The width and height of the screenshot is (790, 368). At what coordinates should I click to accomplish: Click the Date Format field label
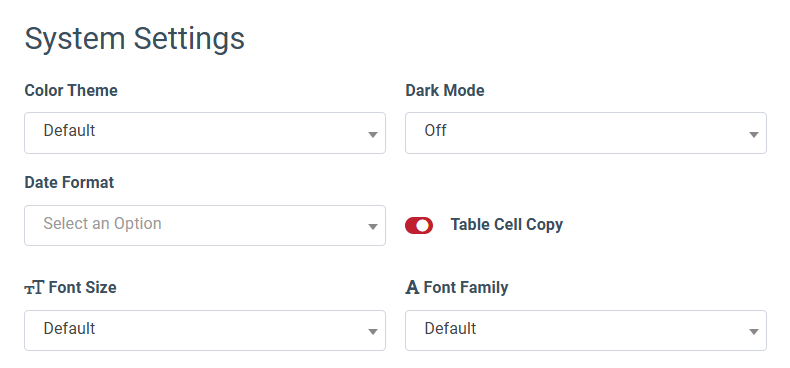70,182
